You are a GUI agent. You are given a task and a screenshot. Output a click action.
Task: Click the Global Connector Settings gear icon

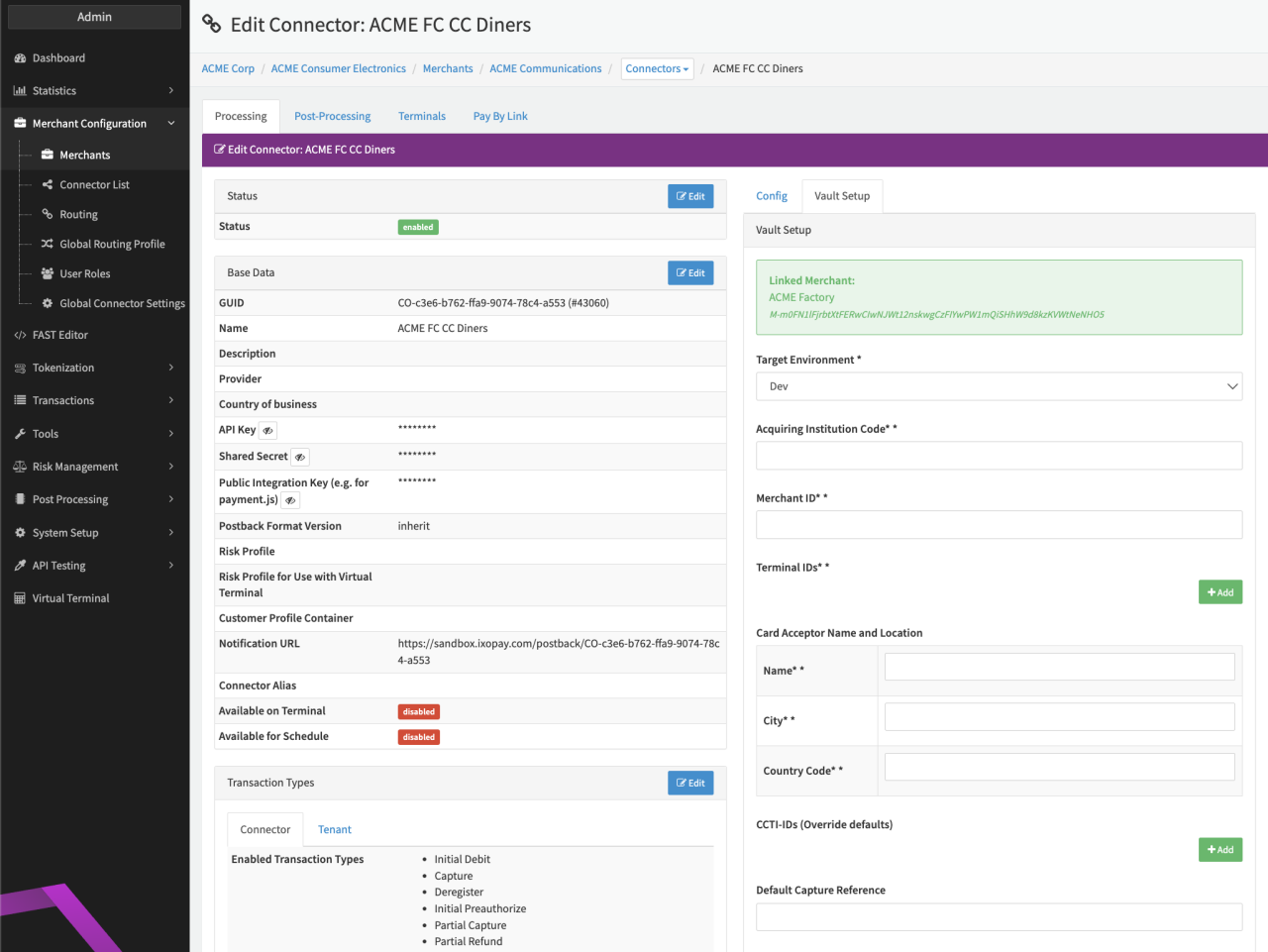click(48, 304)
